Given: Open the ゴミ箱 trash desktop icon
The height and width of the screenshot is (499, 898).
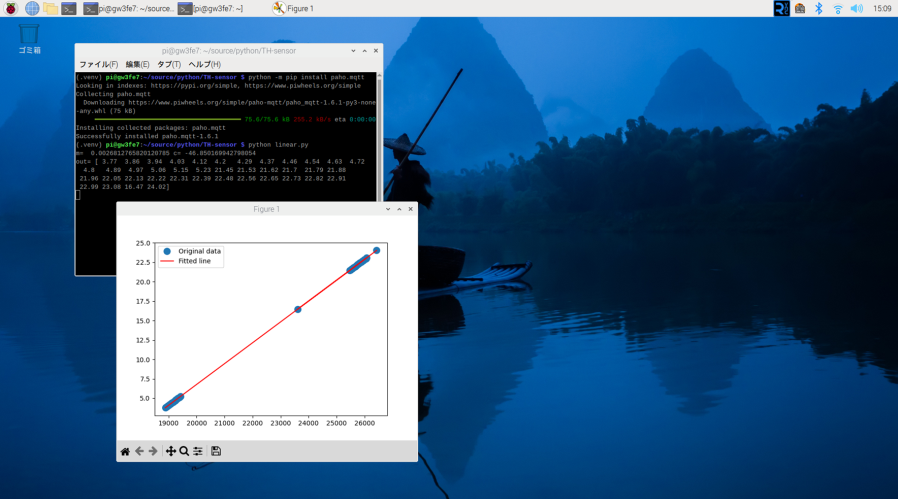Looking at the screenshot, I should point(29,38).
